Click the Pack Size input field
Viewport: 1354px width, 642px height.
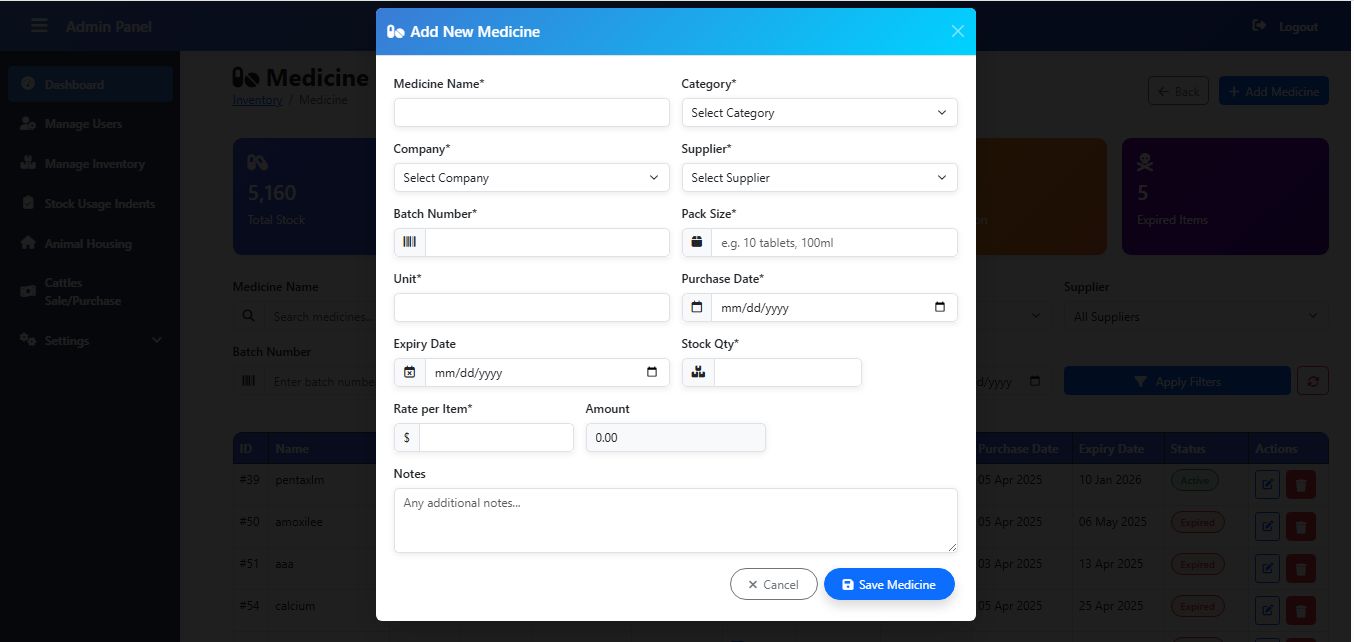[833, 243]
